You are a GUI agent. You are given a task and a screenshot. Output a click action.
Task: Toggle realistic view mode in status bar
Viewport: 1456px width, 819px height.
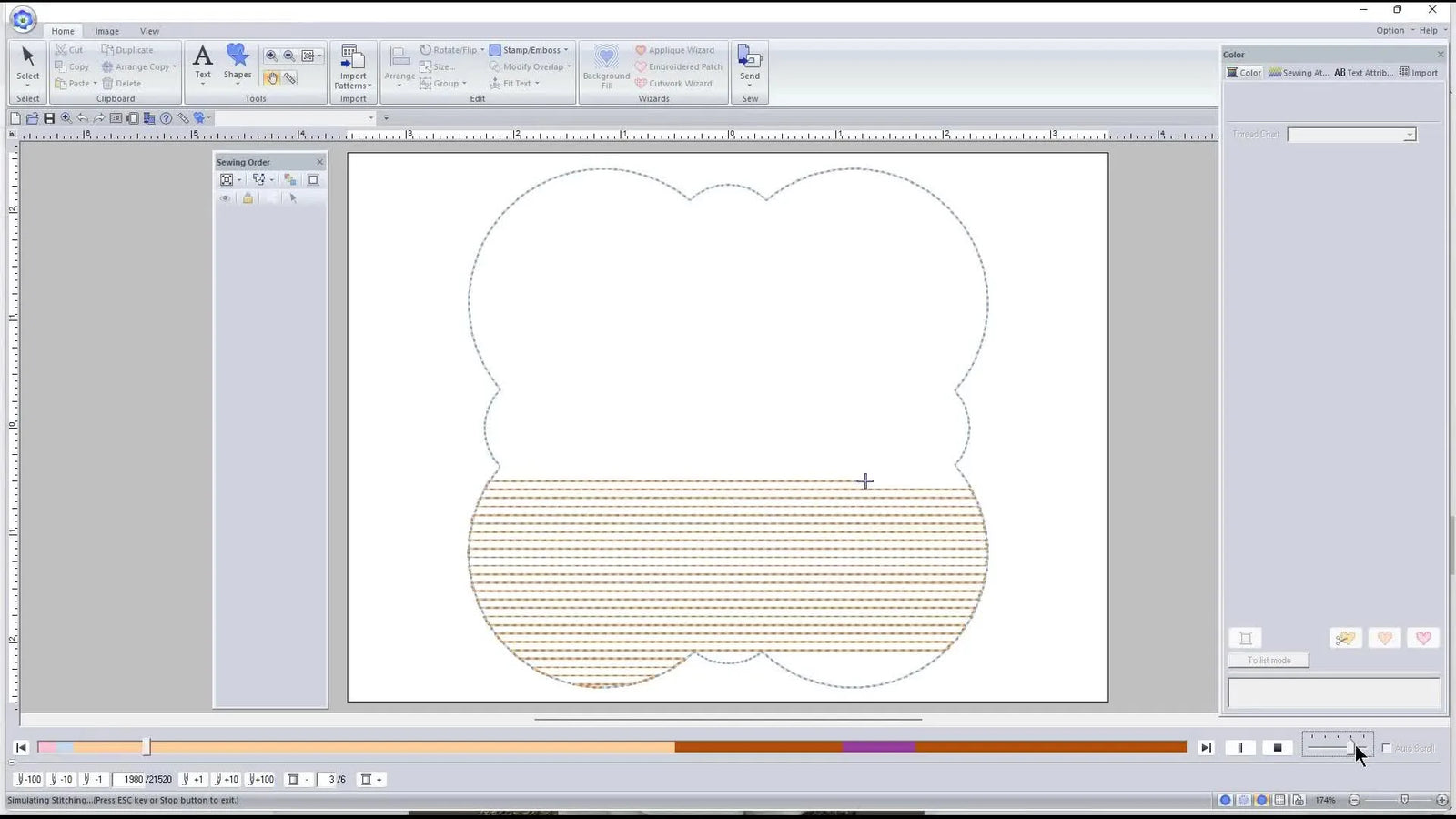1262,800
